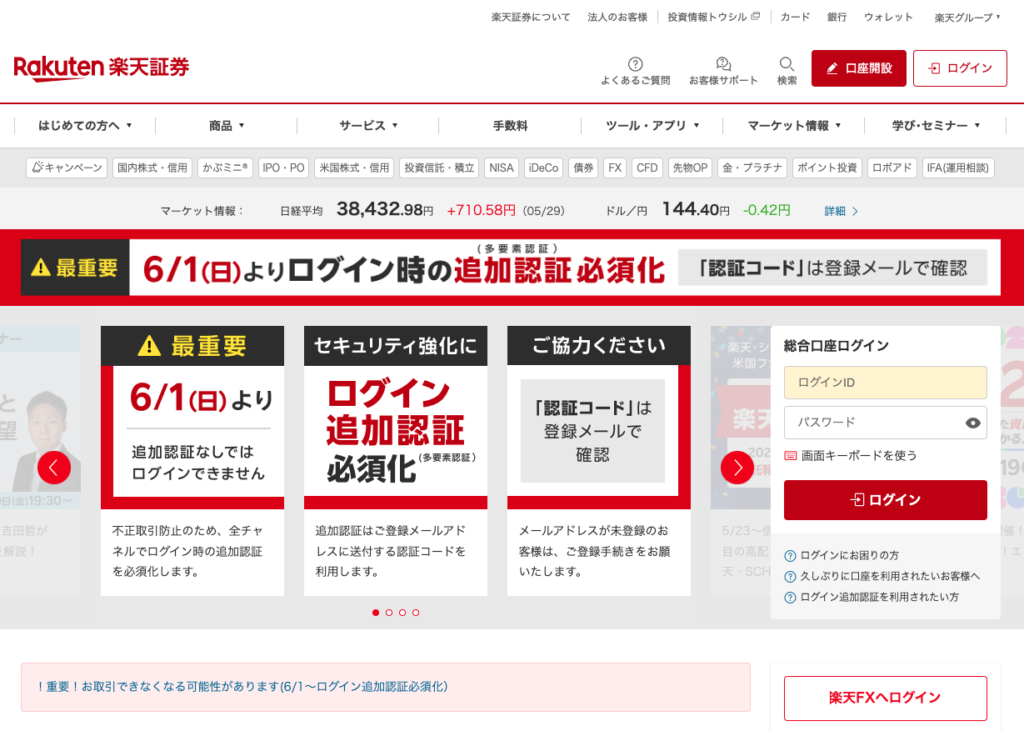This screenshot has height=731, width=1024.
Task: Click the 投資信託・積立 tag
Action: (439, 168)
